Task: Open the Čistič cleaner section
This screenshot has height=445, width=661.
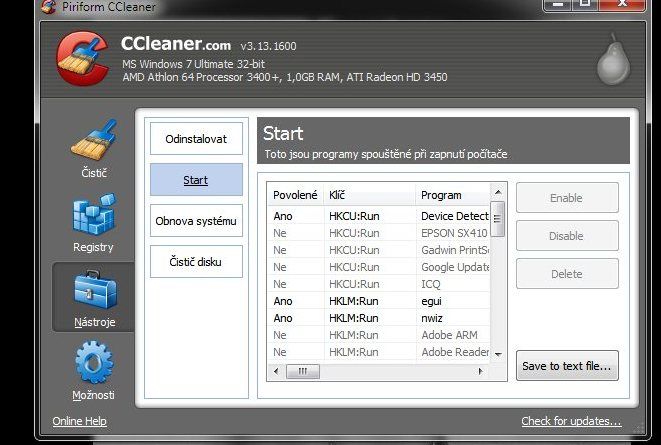Action: tap(94, 149)
